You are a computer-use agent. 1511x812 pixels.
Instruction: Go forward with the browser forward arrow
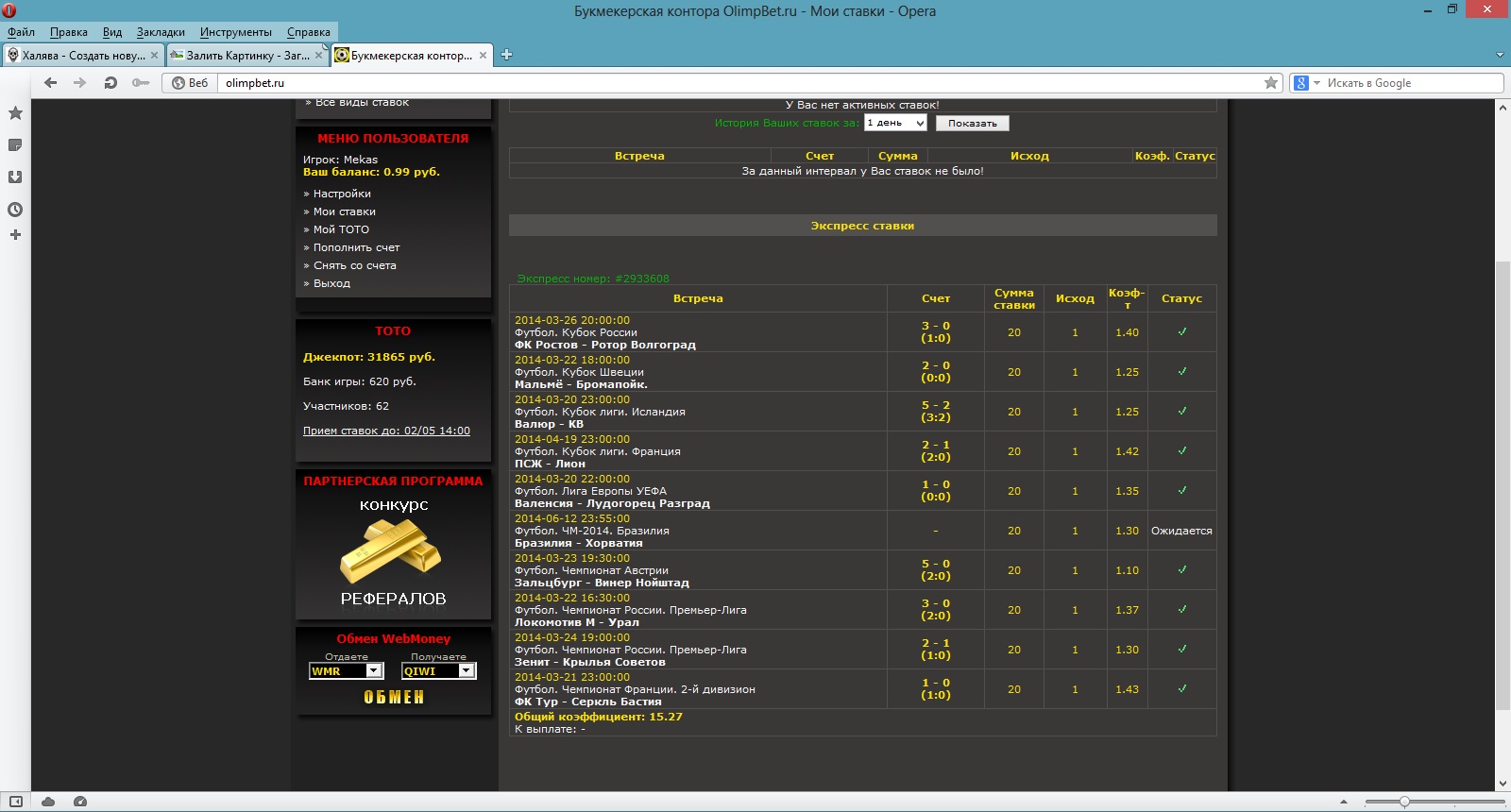click(x=79, y=83)
